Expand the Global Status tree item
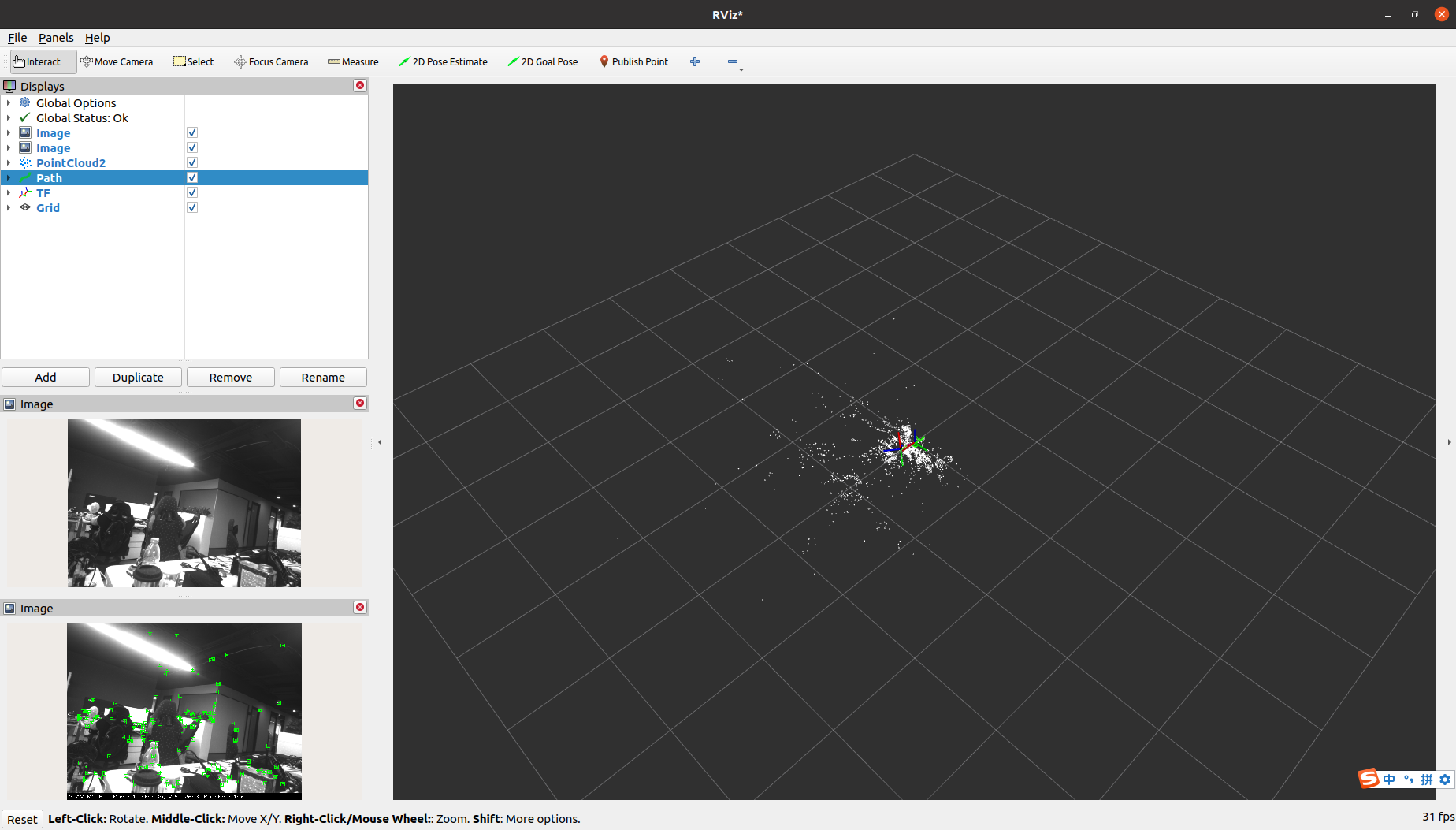1456x830 pixels. (9, 117)
